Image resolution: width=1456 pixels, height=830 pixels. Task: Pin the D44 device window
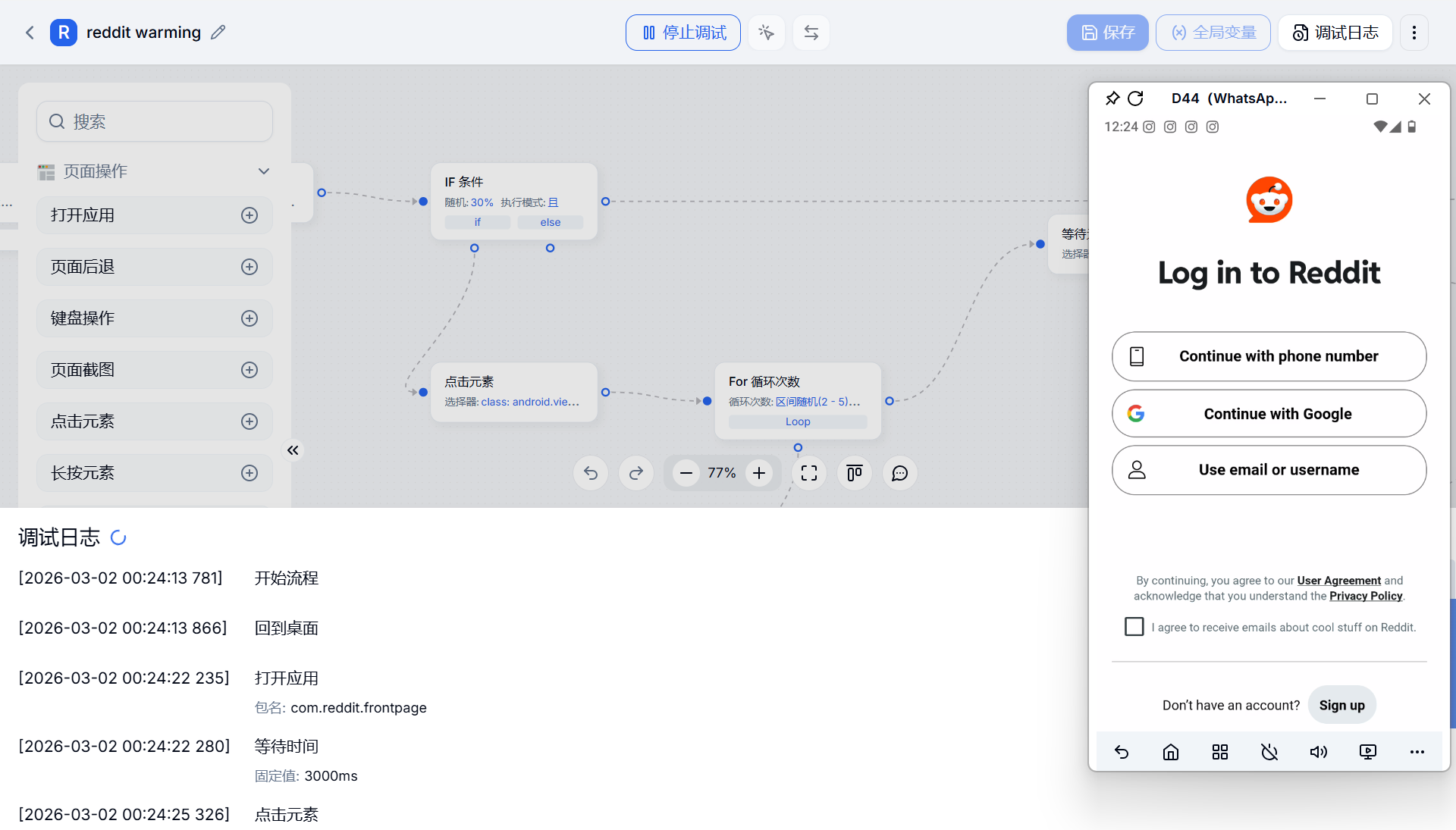point(1112,99)
